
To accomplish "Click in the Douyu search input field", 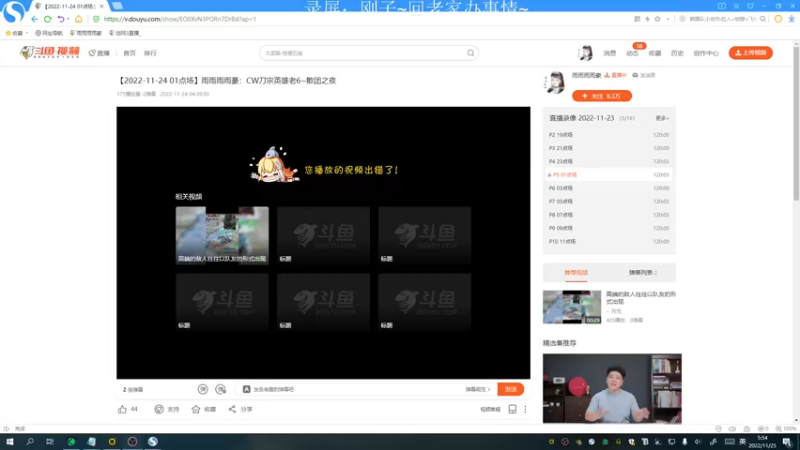I will point(363,53).
